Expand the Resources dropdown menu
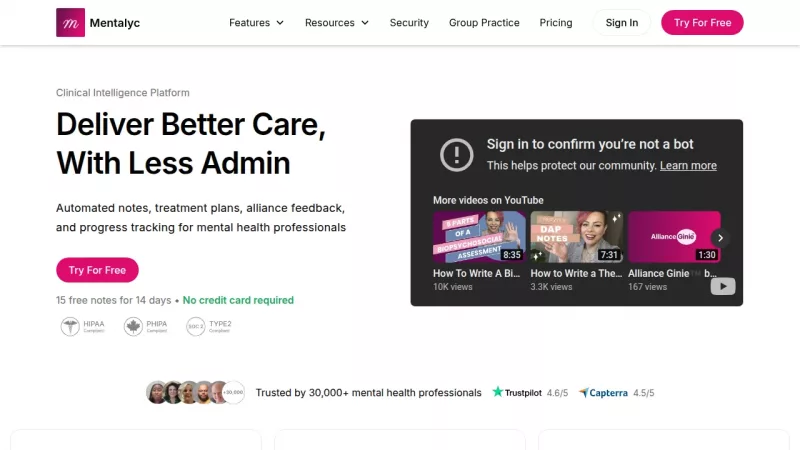Screen dimensions: 800x450 (336, 22)
